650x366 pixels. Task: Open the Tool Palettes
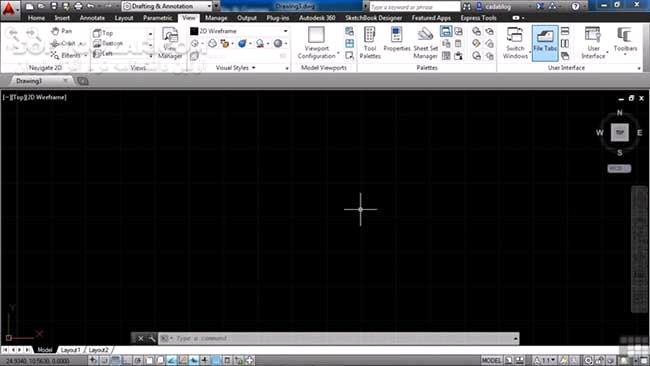pyautogui.click(x=370, y=43)
